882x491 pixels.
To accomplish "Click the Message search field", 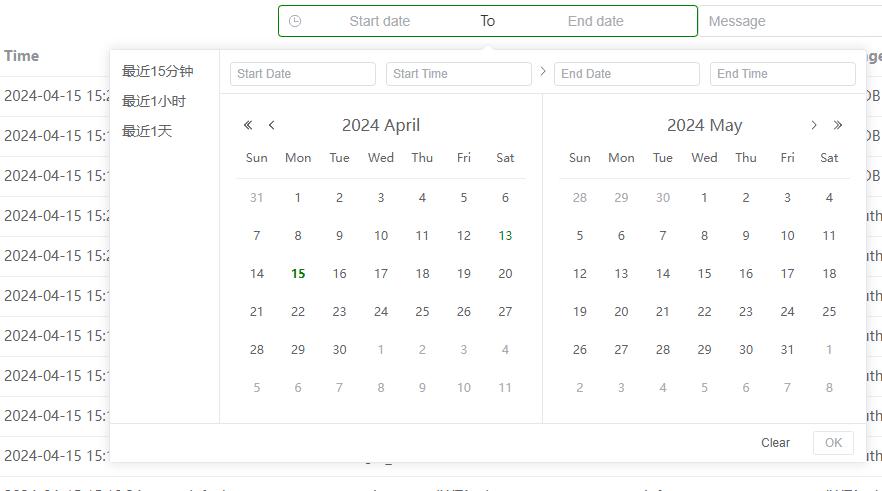I will tap(790, 21).
